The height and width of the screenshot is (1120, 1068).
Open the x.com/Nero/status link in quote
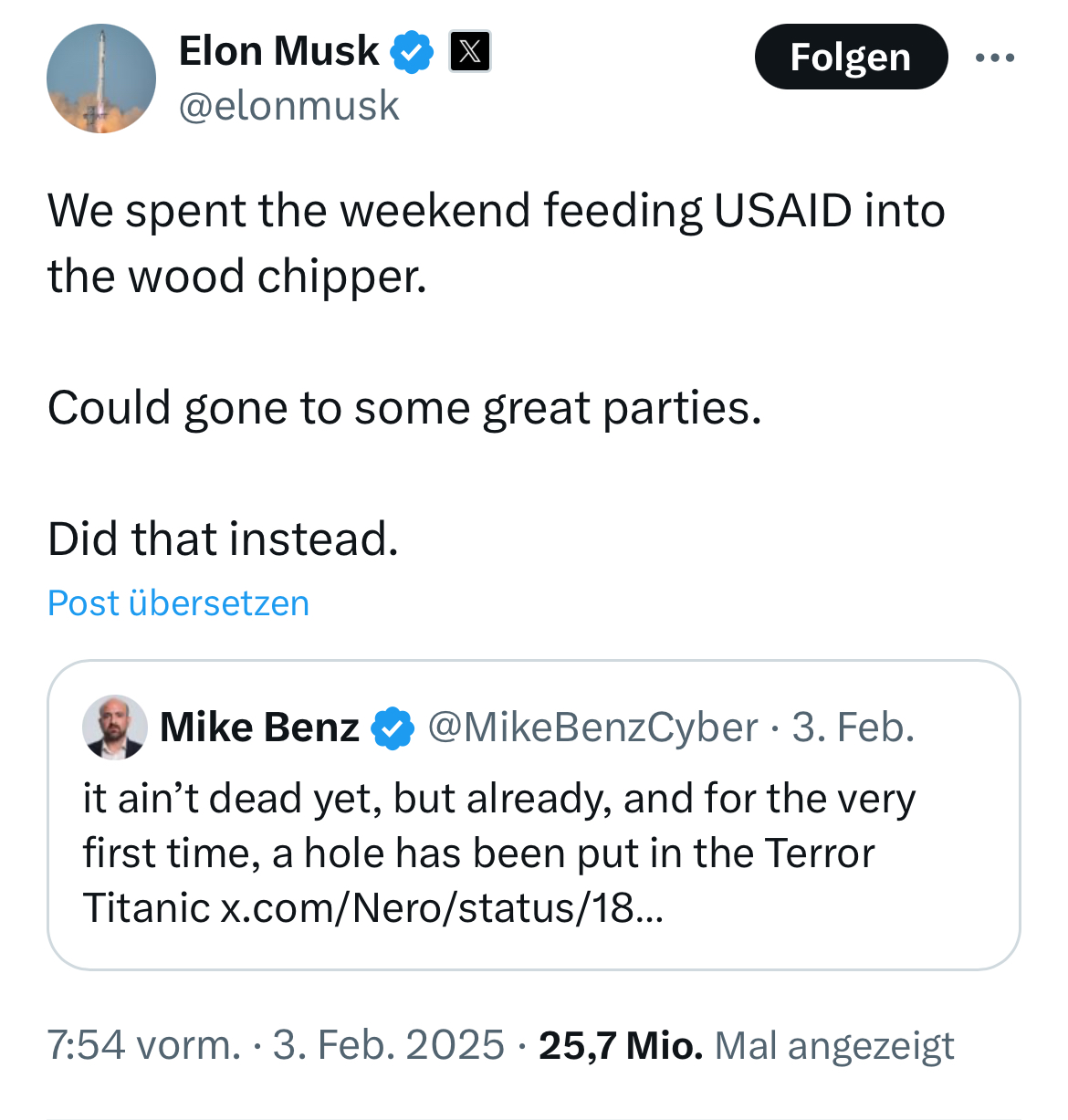[x=442, y=907]
